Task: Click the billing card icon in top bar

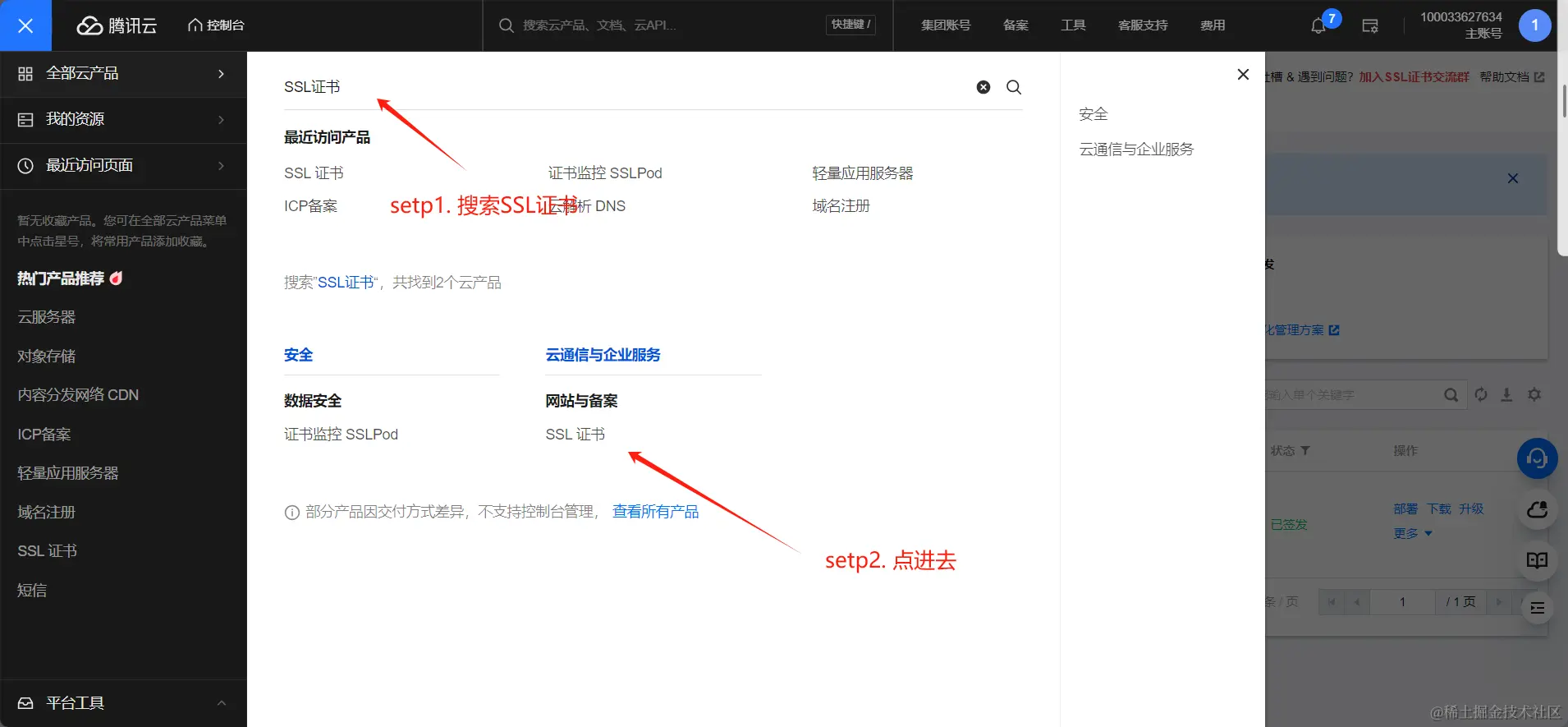Action: [x=1370, y=25]
